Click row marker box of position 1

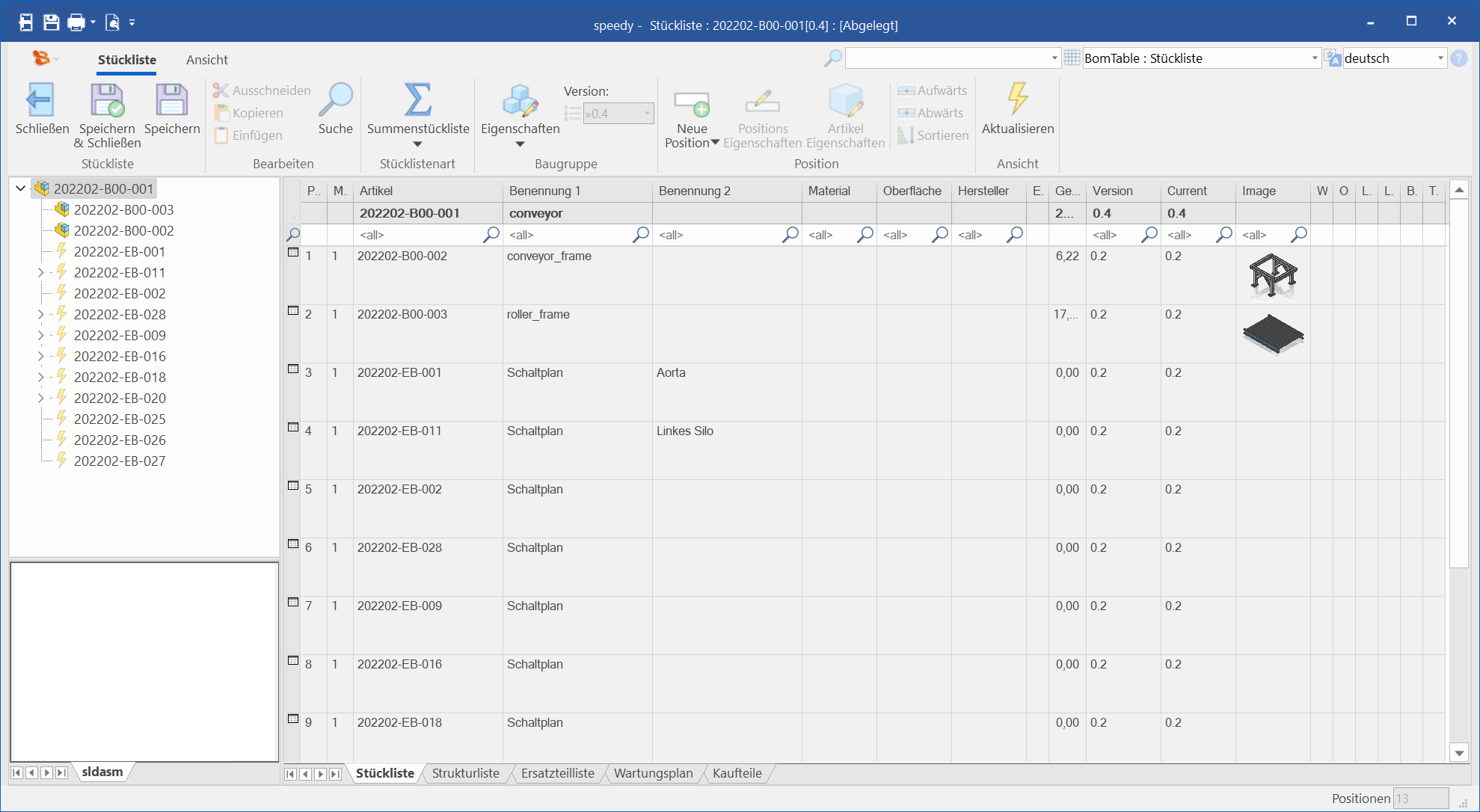click(x=293, y=253)
